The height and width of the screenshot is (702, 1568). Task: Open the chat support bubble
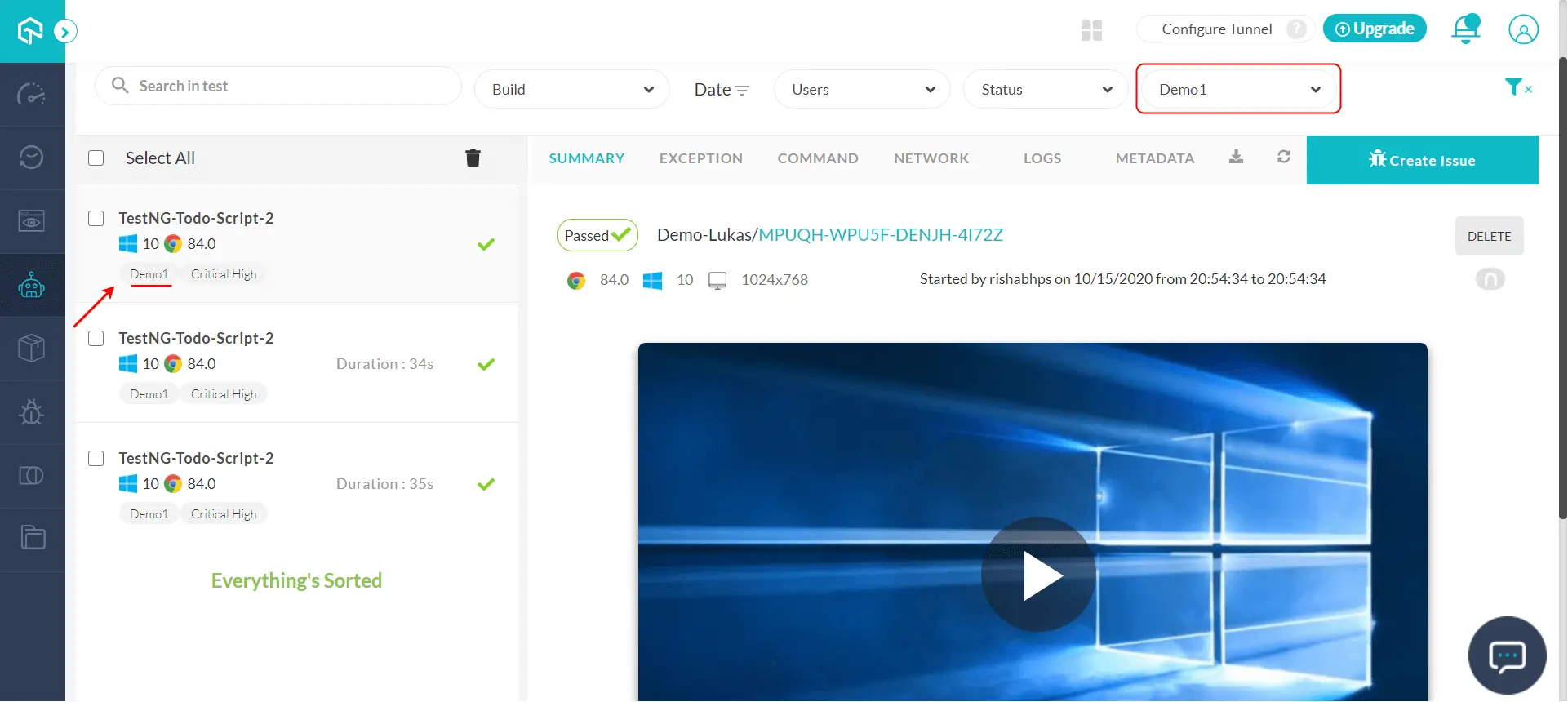(x=1507, y=655)
